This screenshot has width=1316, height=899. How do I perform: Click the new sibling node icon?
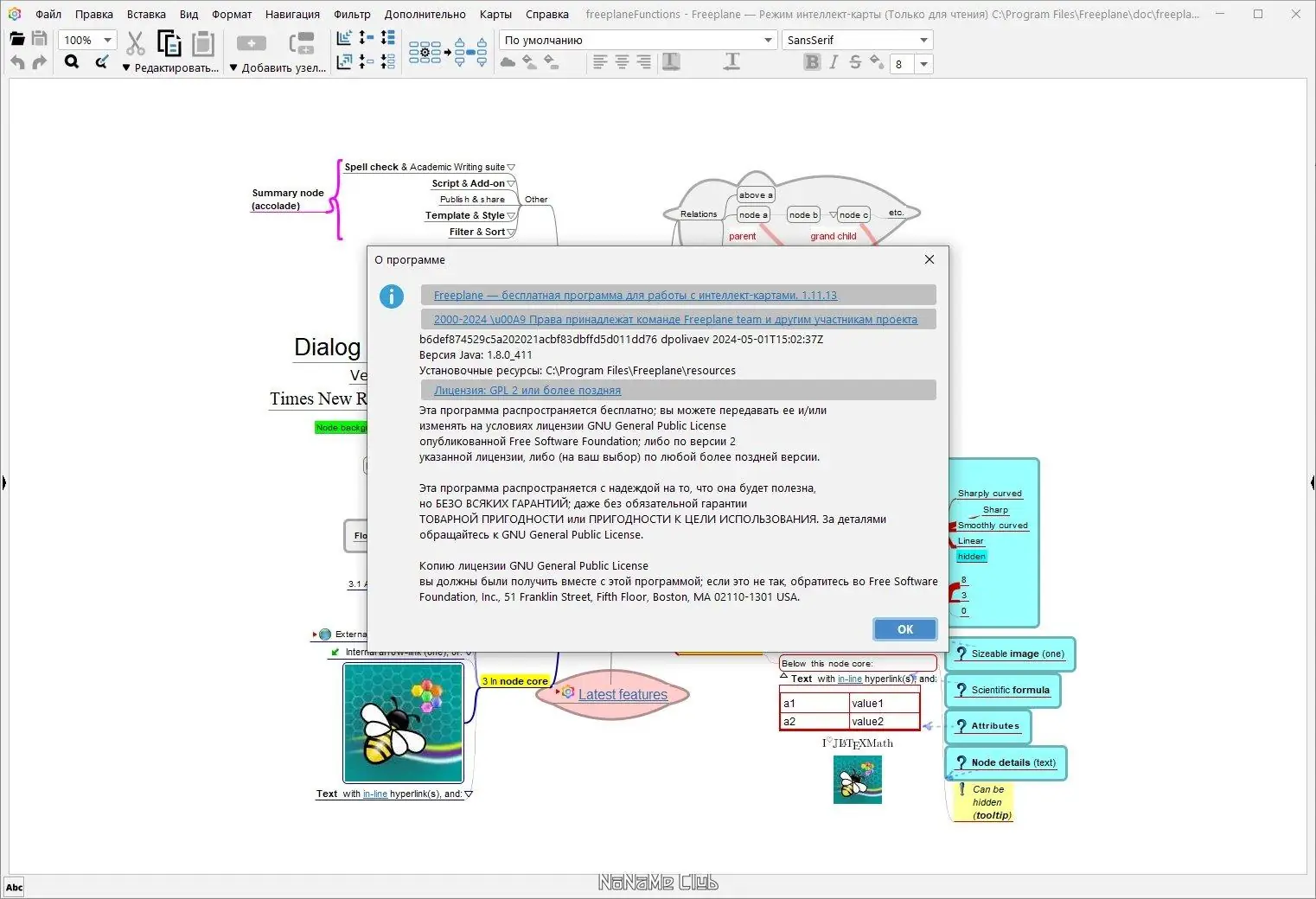302,43
